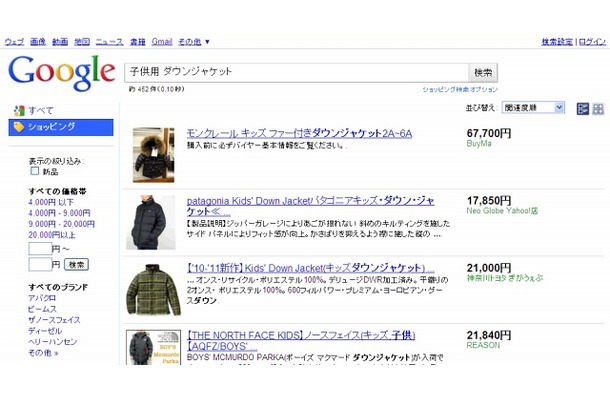Screen dimensions: 610x400
Task: Filter by 4,000円 以下 price
Action: 51,202
